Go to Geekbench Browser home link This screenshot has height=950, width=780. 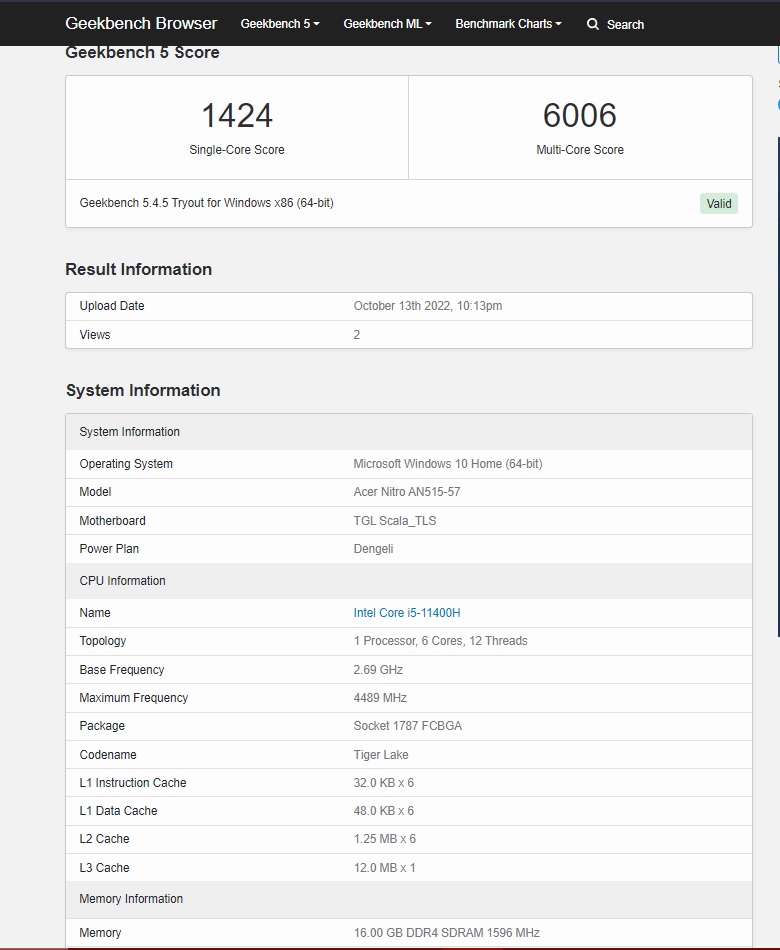coord(141,23)
